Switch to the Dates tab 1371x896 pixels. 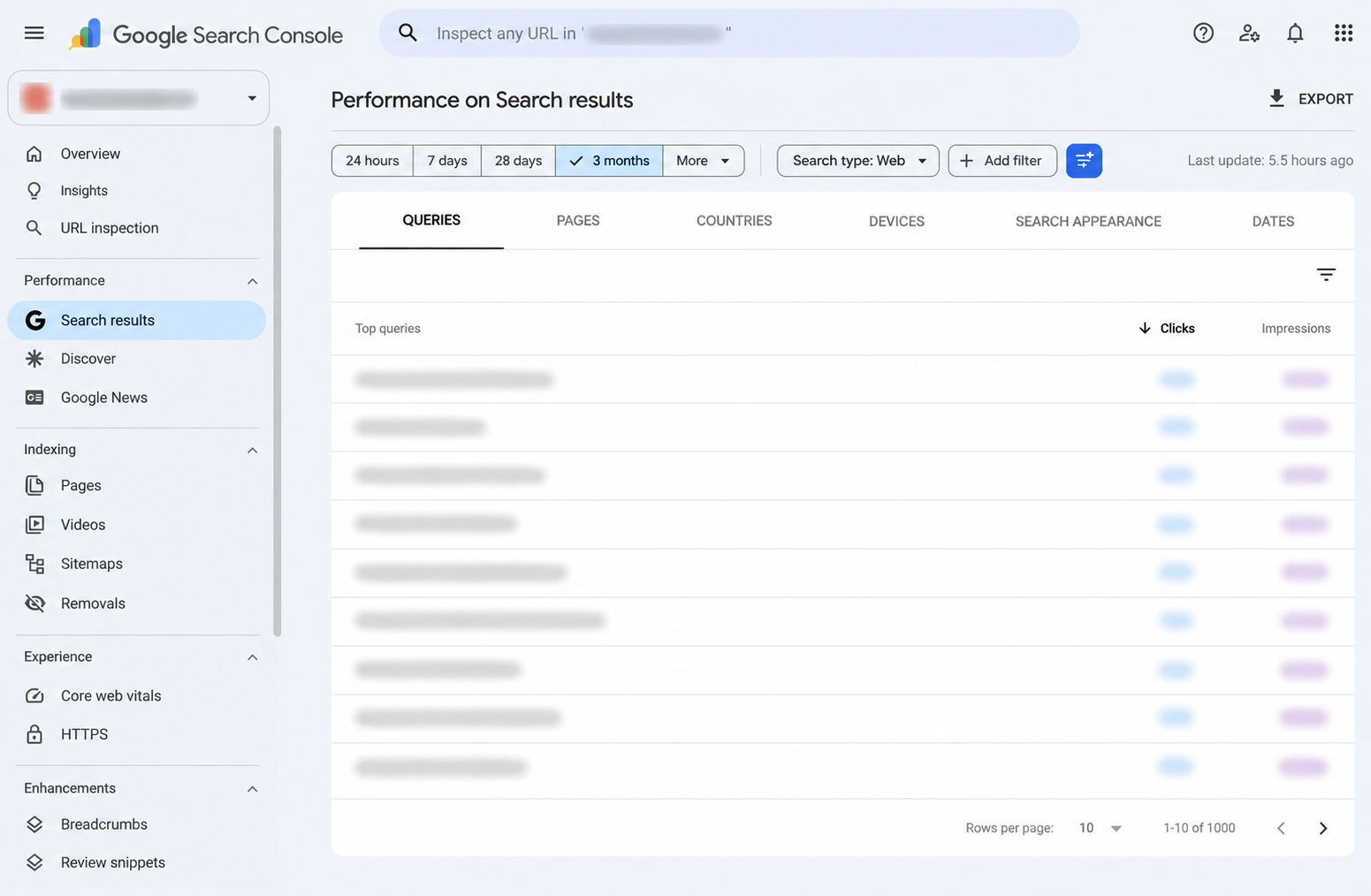coord(1273,221)
